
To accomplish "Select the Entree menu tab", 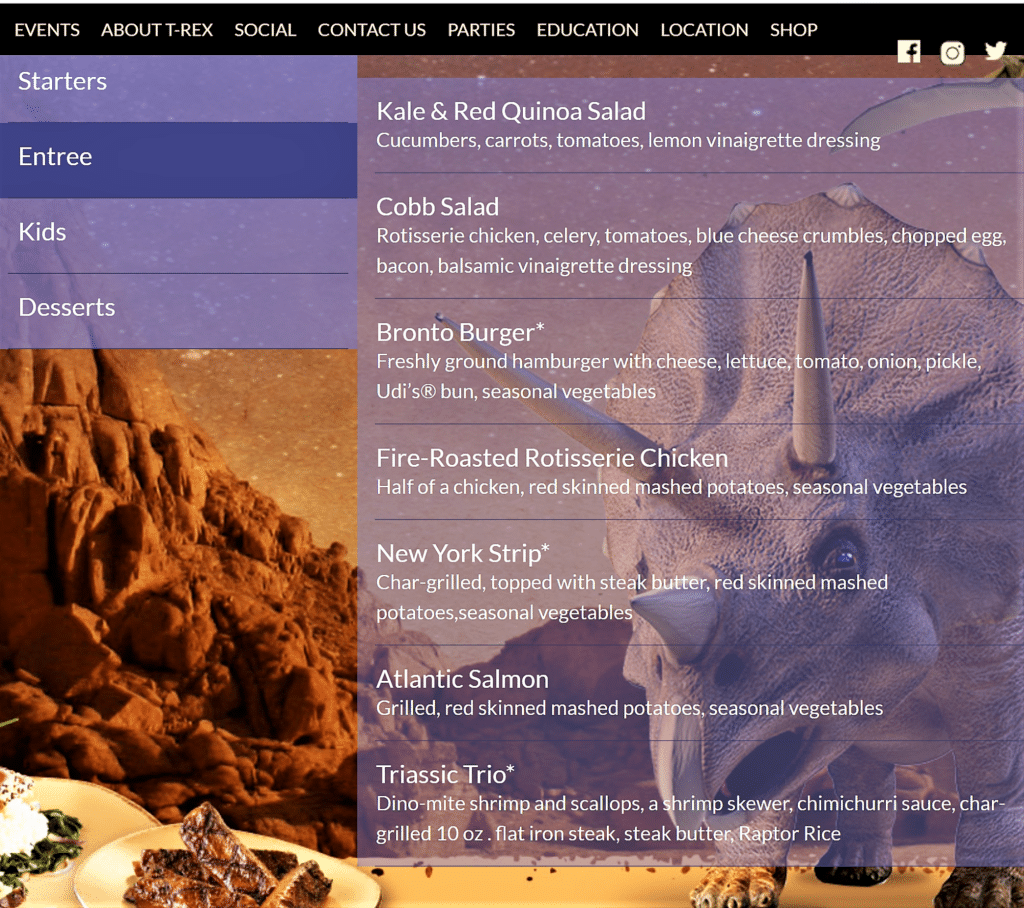I will [178, 159].
